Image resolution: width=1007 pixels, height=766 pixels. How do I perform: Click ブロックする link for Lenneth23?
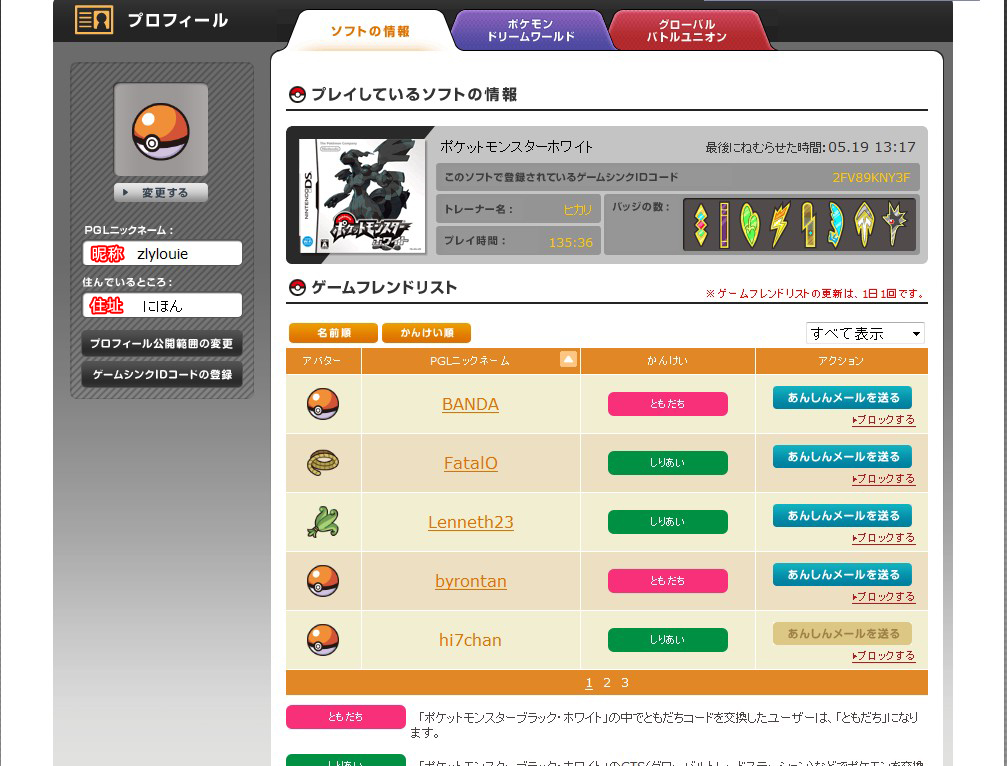coord(884,538)
